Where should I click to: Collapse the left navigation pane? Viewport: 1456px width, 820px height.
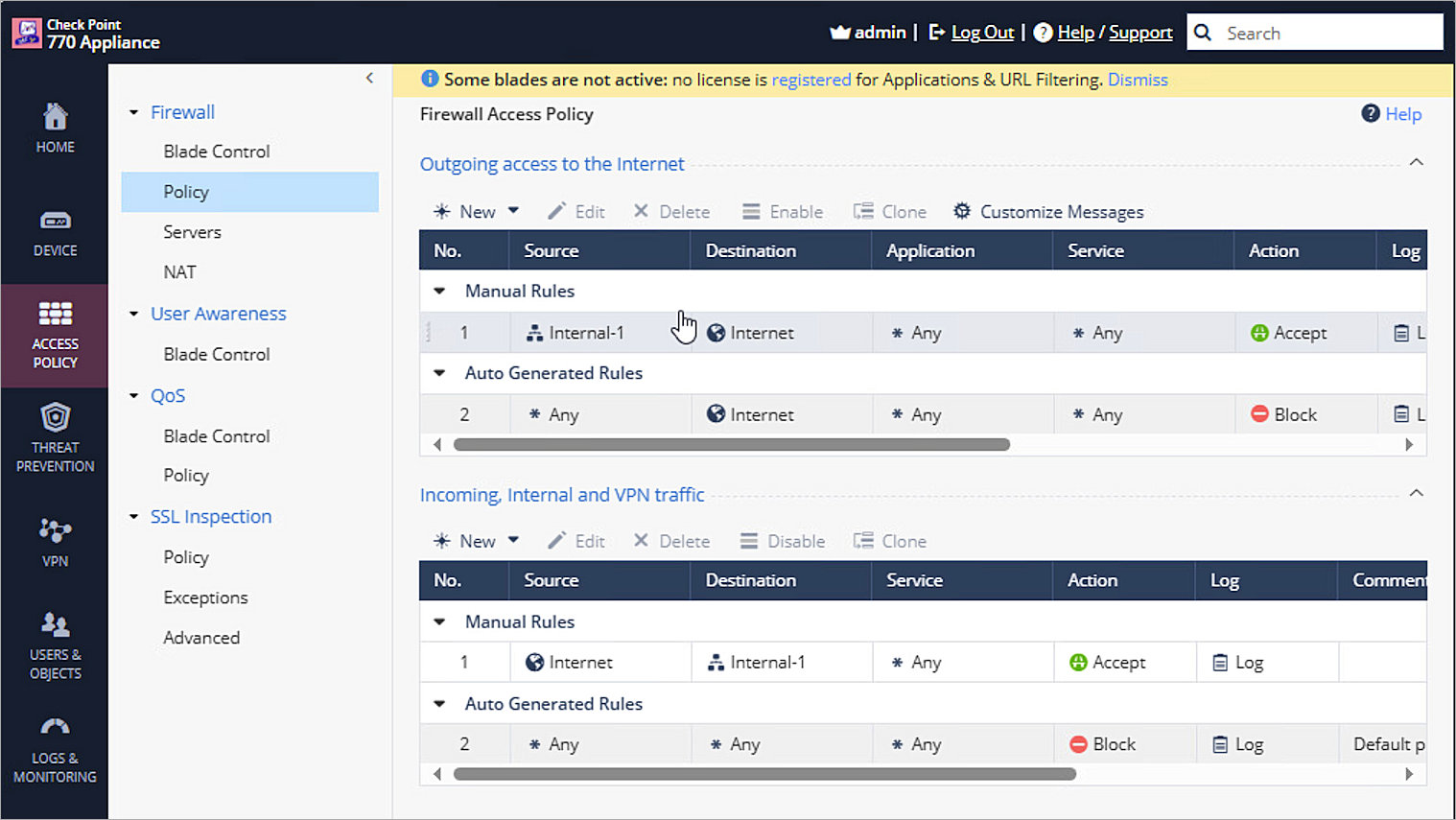pyautogui.click(x=369, y=78)
